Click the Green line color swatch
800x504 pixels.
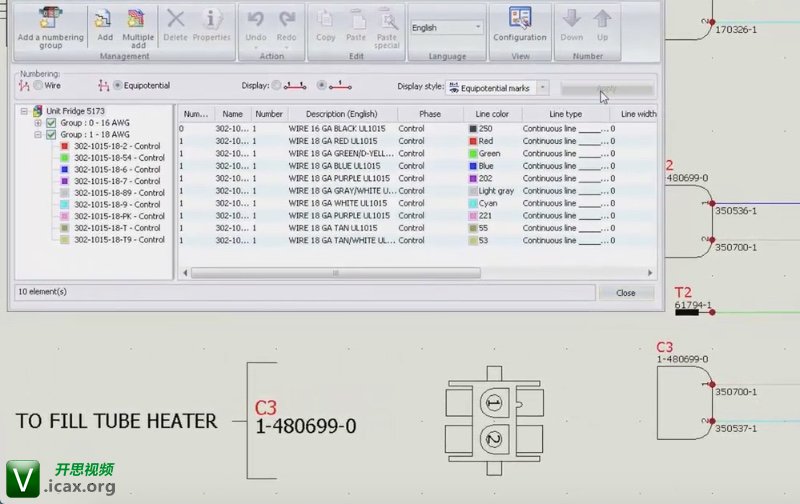pyautogui.click(x=473, y=154)
